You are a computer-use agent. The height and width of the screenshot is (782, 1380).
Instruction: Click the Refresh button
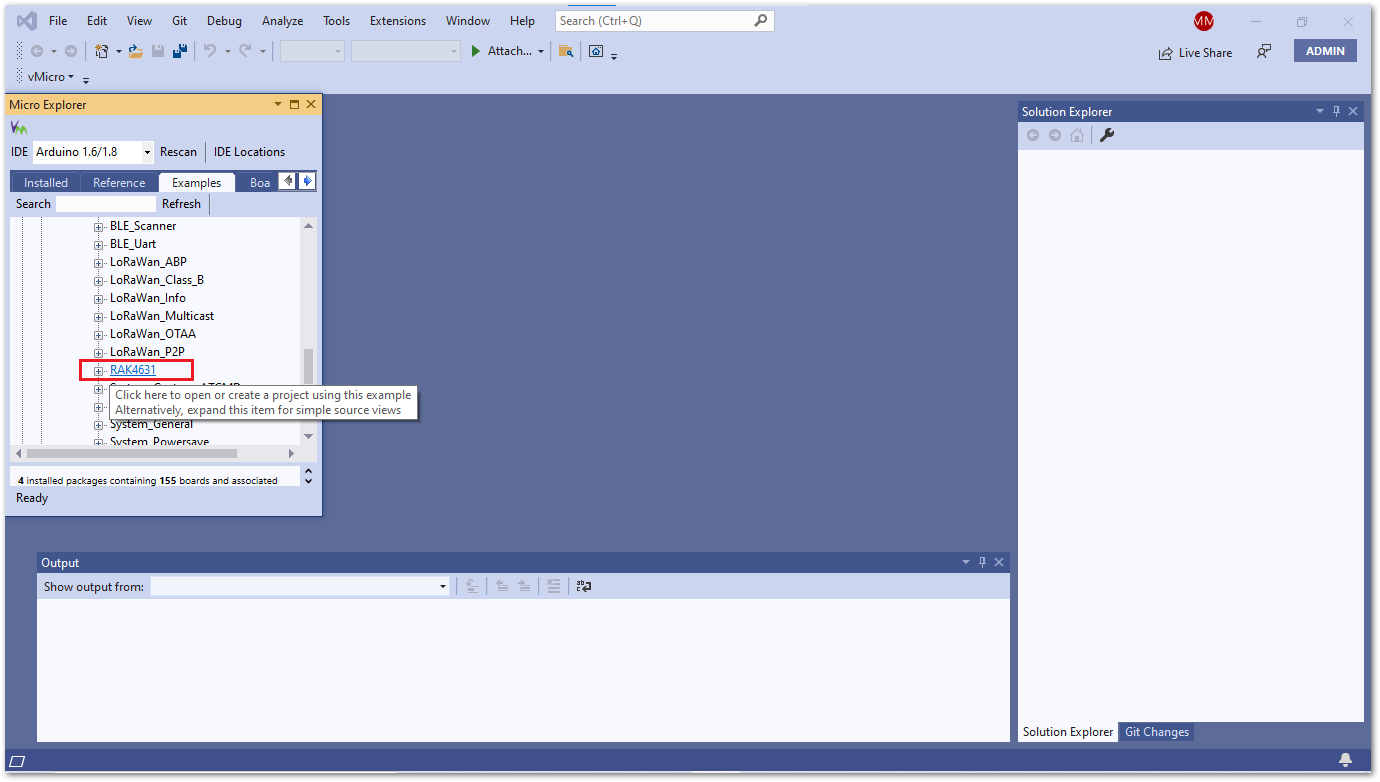pyautogui.click(x=181, y=204)
